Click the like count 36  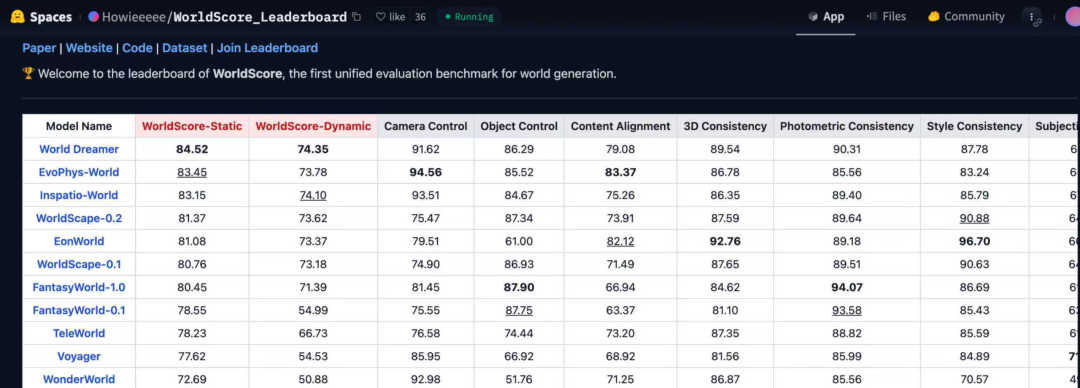point(420,17)
